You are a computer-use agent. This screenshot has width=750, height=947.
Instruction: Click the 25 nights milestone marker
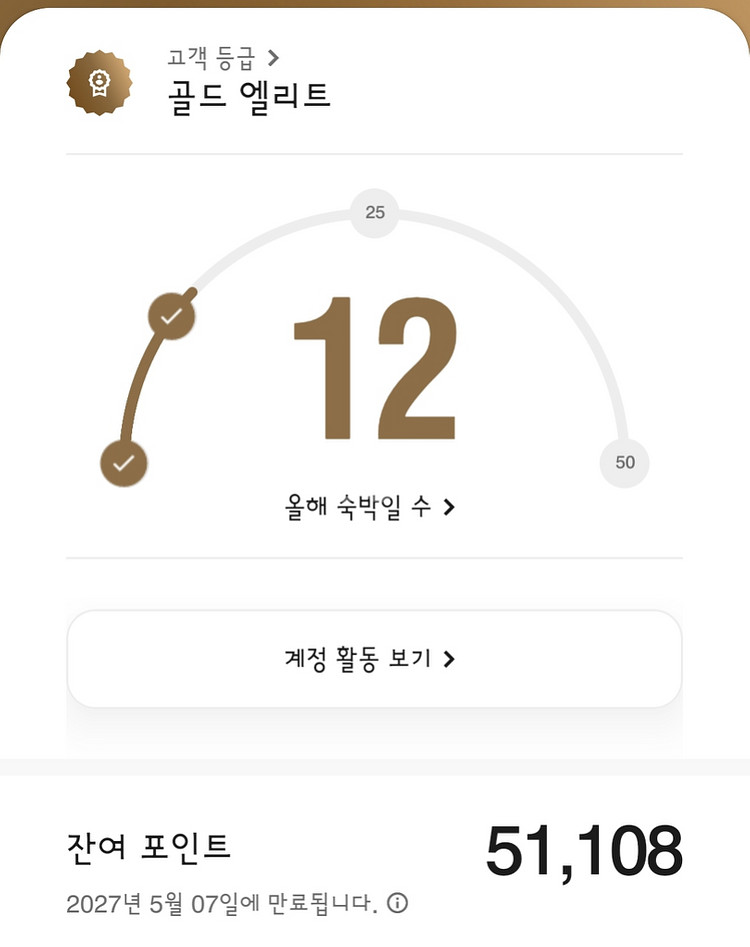pyautogui.click(x=374, y=213)
